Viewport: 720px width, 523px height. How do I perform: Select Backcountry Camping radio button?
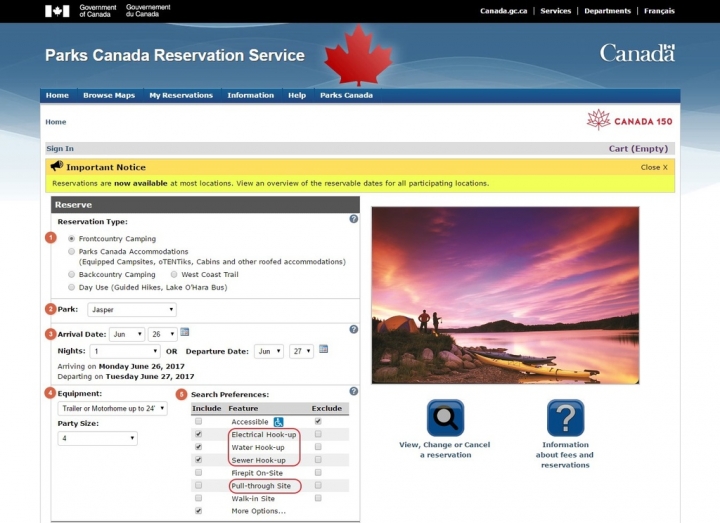coord(71,275)
